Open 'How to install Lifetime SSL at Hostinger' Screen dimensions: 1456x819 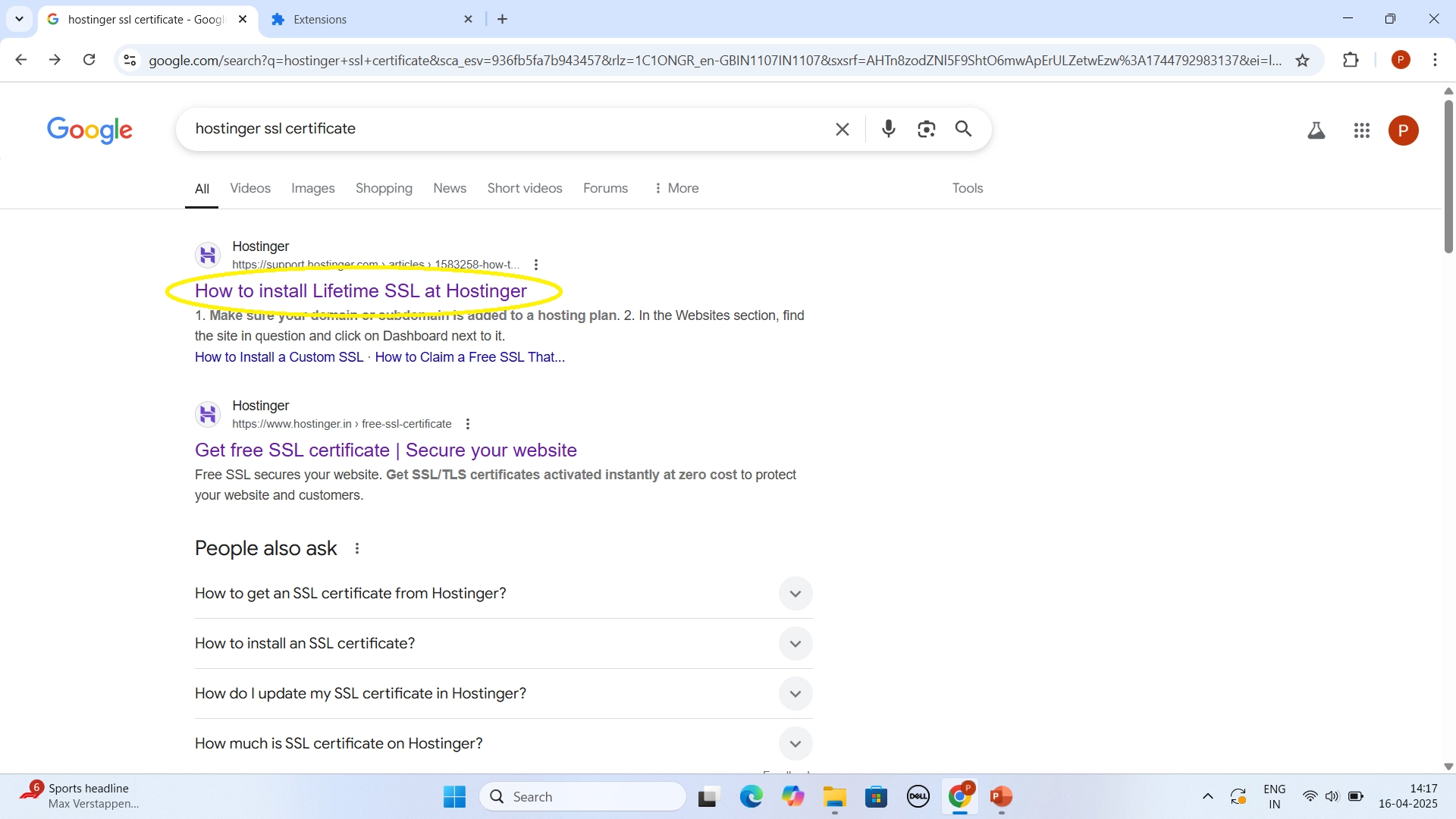(360, 290)
